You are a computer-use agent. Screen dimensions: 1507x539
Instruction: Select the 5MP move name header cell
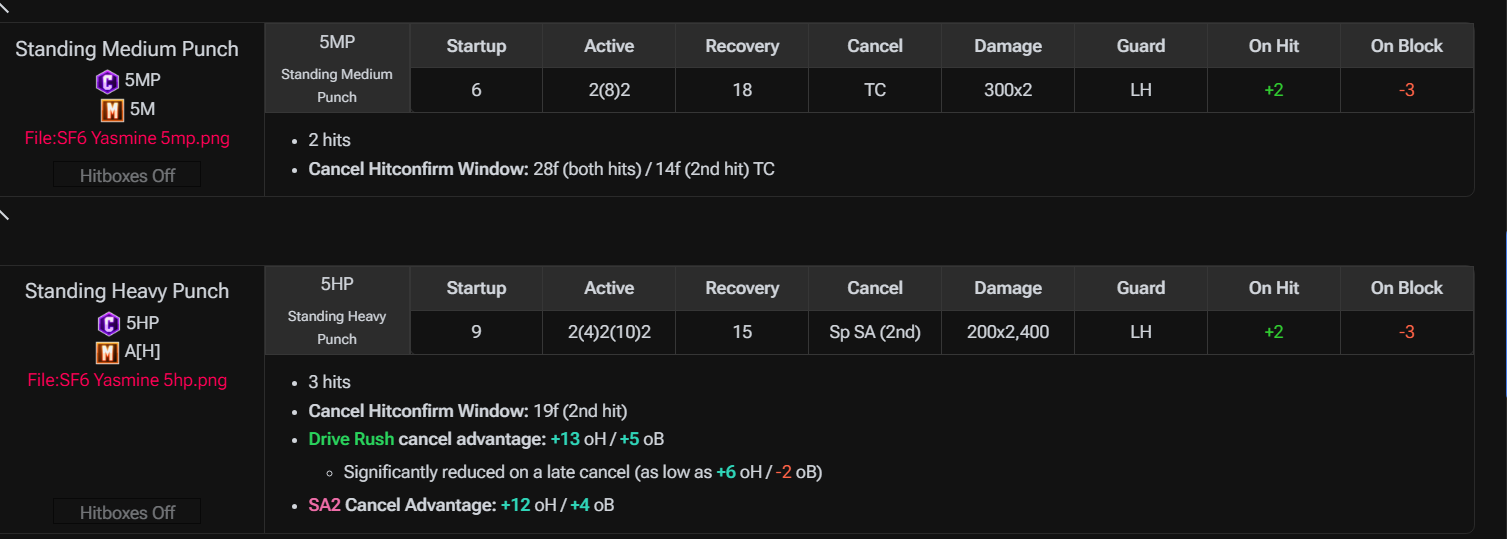(x=337, y=68)
